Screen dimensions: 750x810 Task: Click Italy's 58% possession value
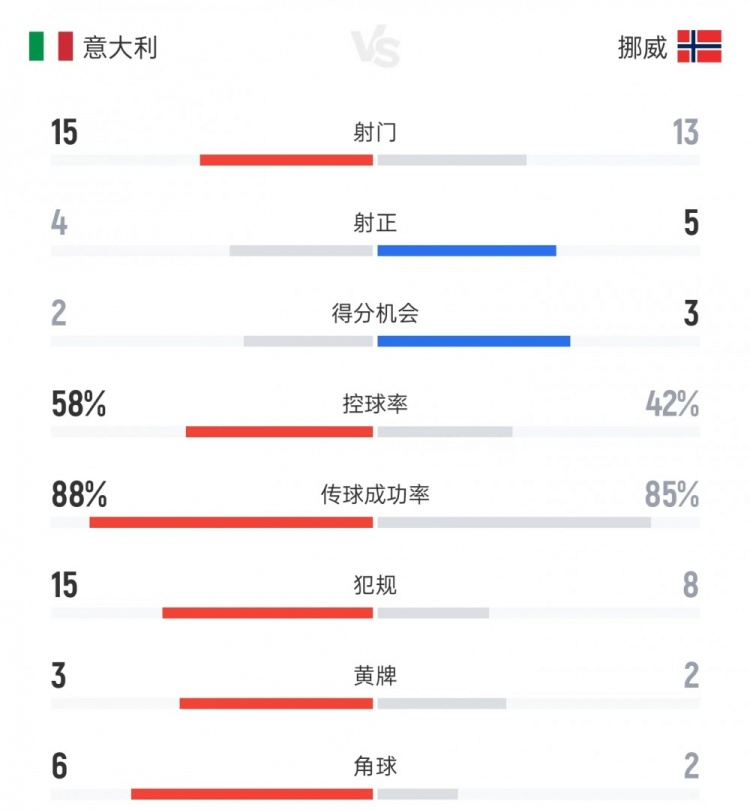click(x=79, y=404)
